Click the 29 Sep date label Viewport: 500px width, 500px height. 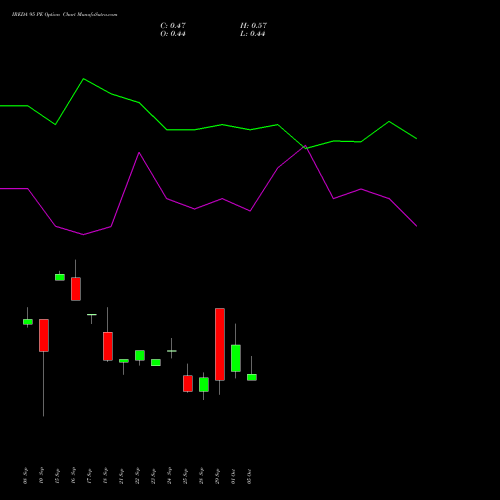218,476
